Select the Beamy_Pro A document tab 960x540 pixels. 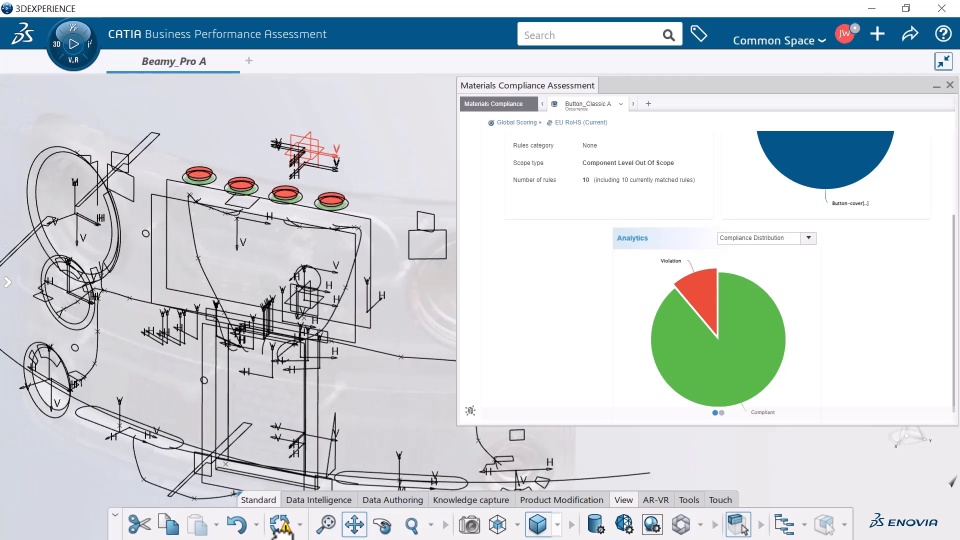click(x=173, y=61)
